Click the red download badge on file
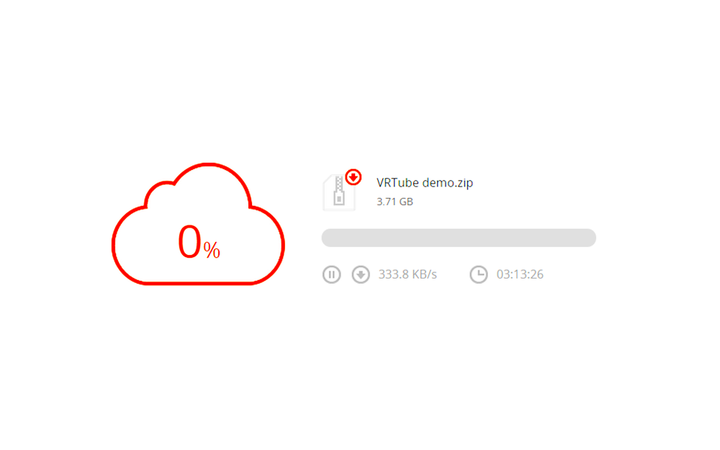Screen dimensions: 720x450 pos(353,177)
